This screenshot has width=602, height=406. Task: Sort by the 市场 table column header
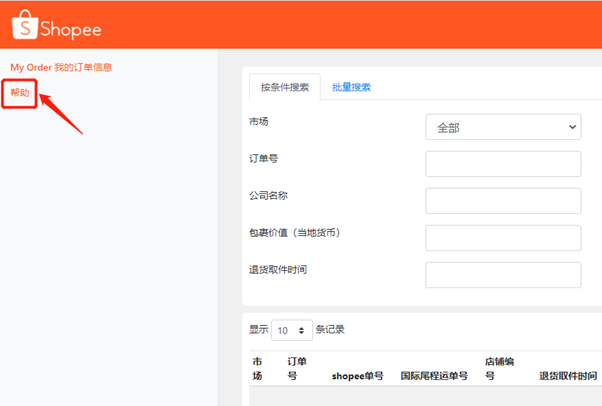(x=257, y=368)
